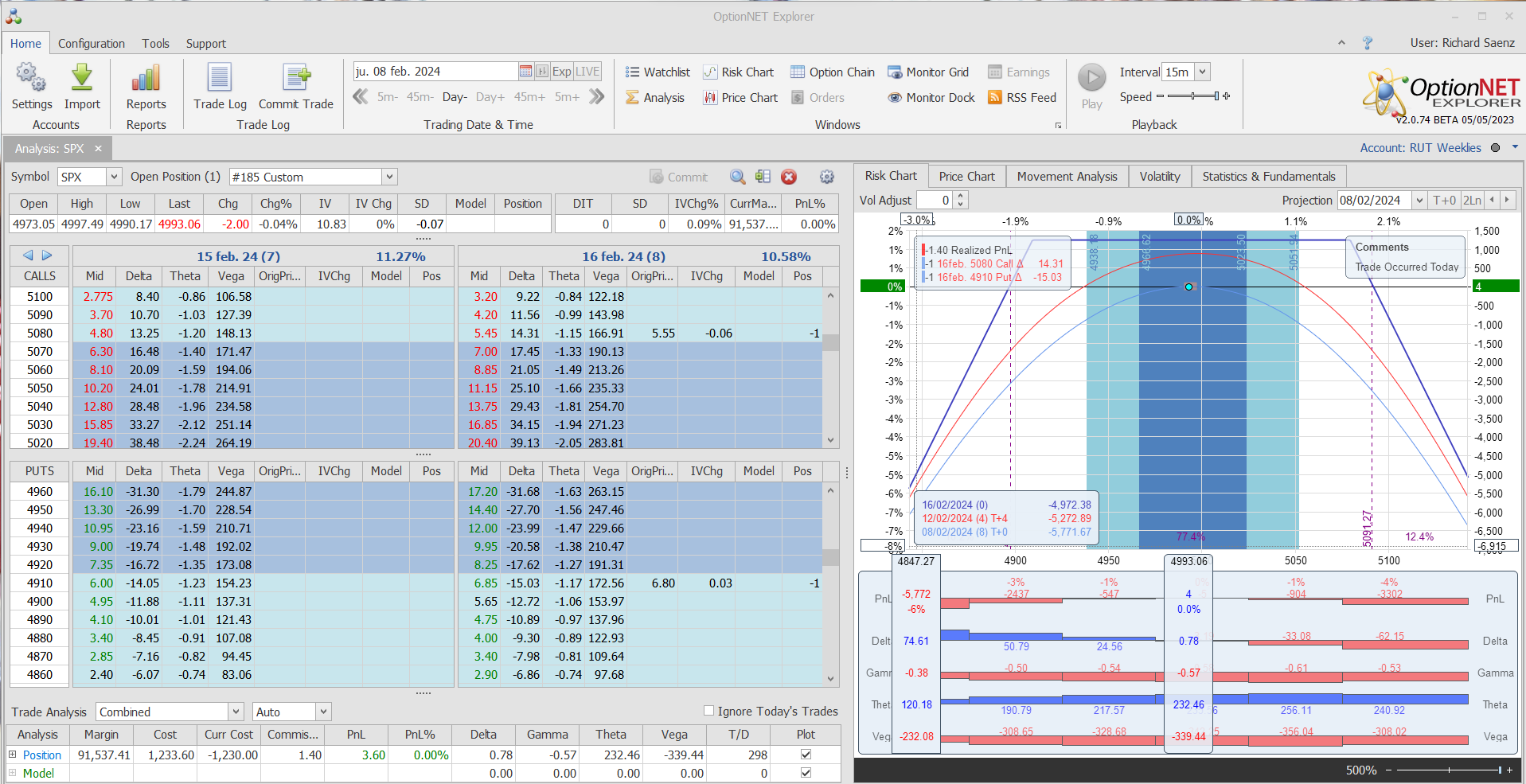Click the magnifier search icon near Commit

(738, 177)
